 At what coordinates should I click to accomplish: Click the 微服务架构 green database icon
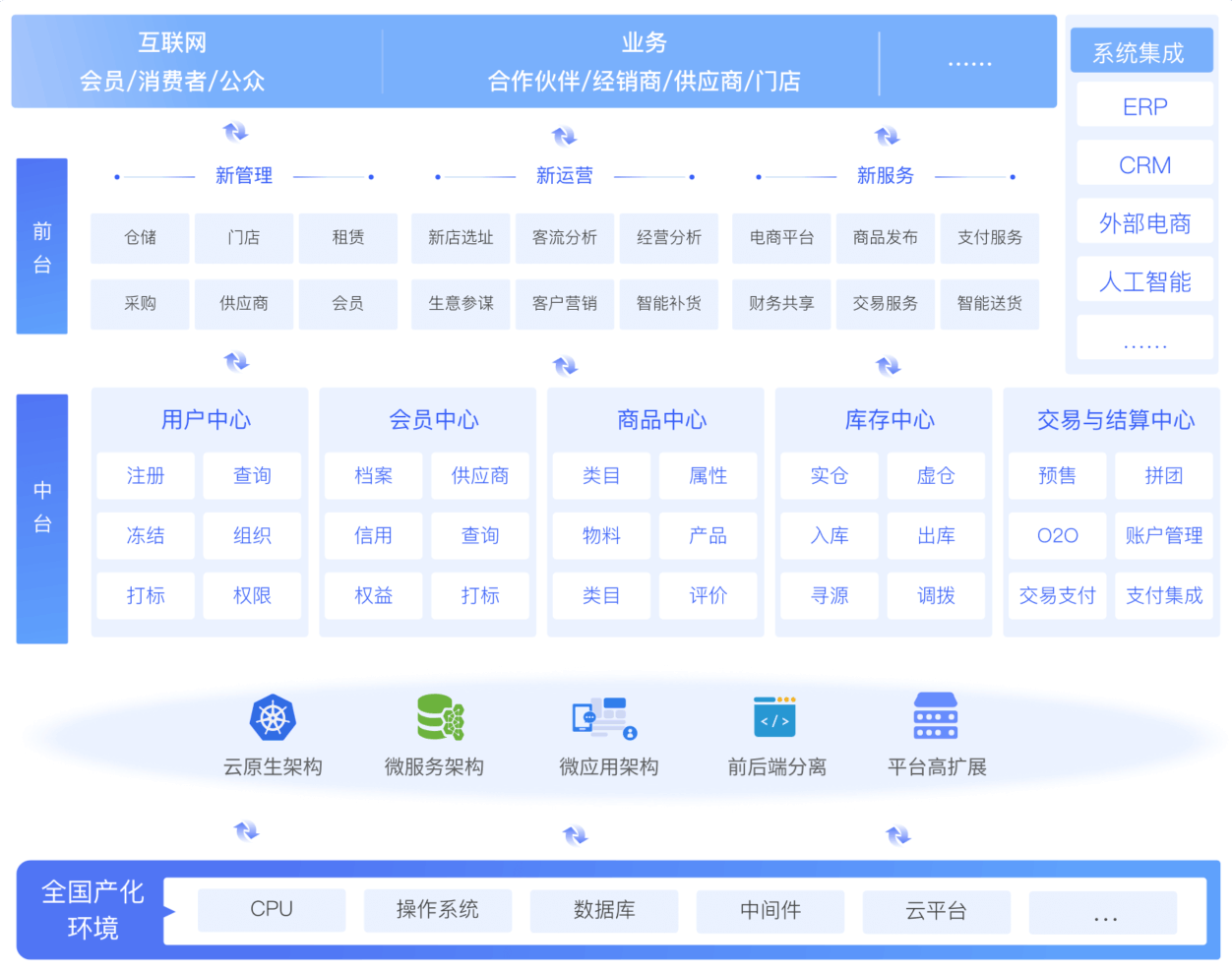pos(440,717)
